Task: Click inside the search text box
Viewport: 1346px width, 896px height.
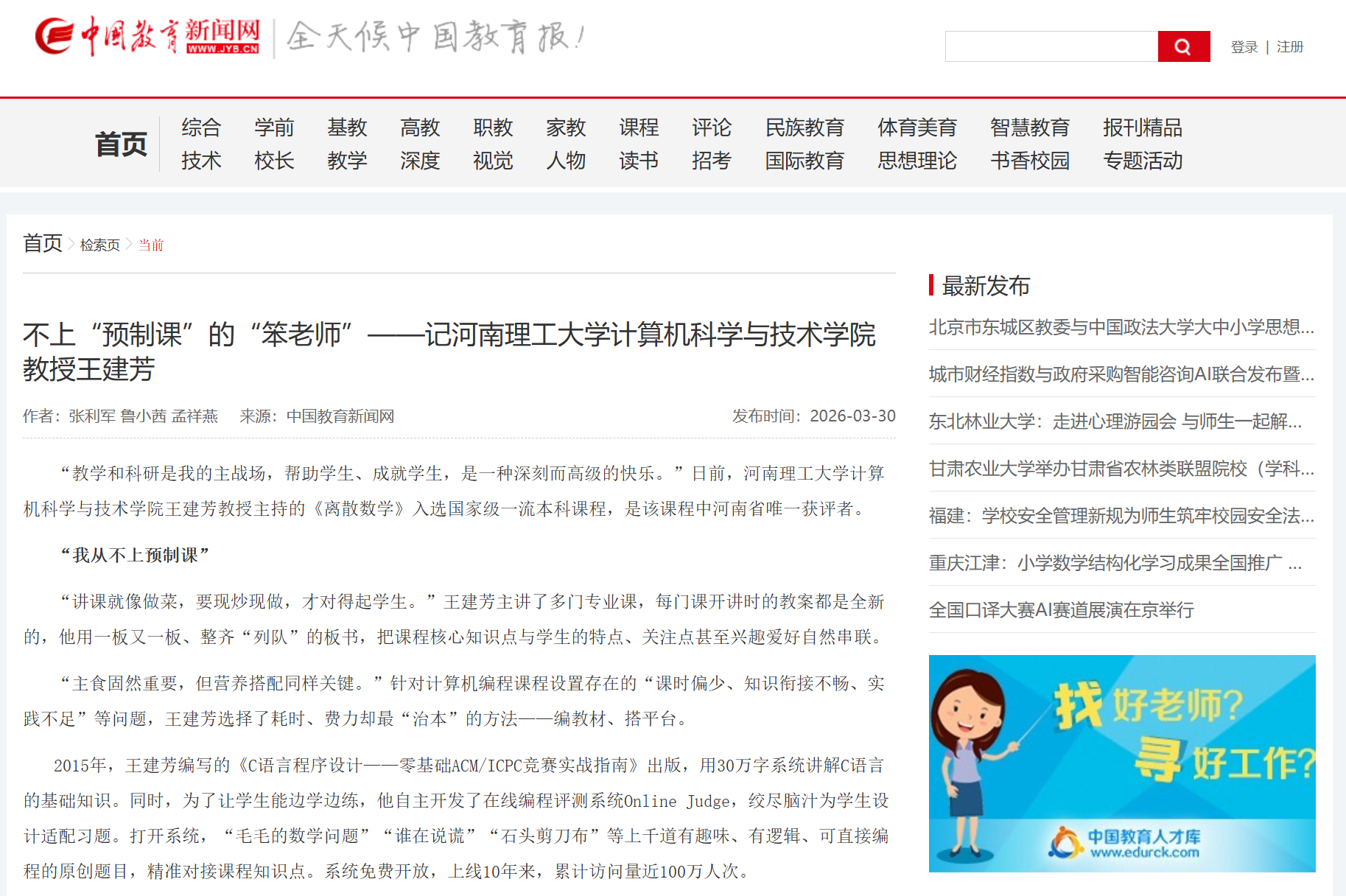Action: pos(1051,46)
